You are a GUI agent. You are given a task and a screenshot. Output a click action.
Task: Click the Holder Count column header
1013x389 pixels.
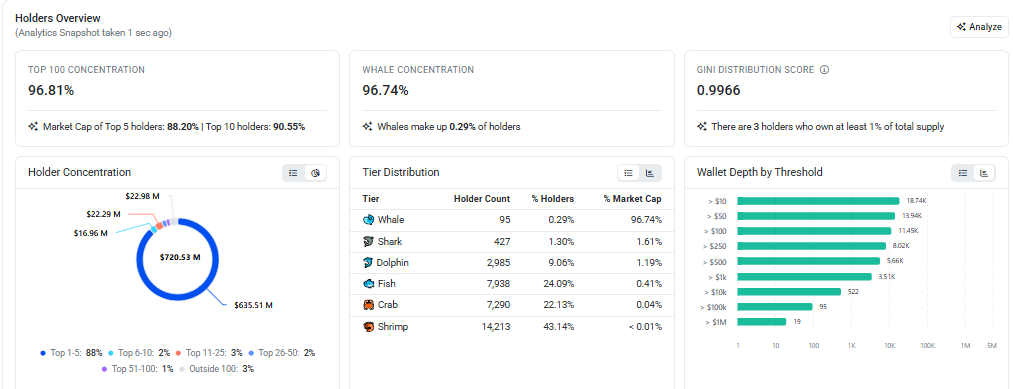pos(482,199)
